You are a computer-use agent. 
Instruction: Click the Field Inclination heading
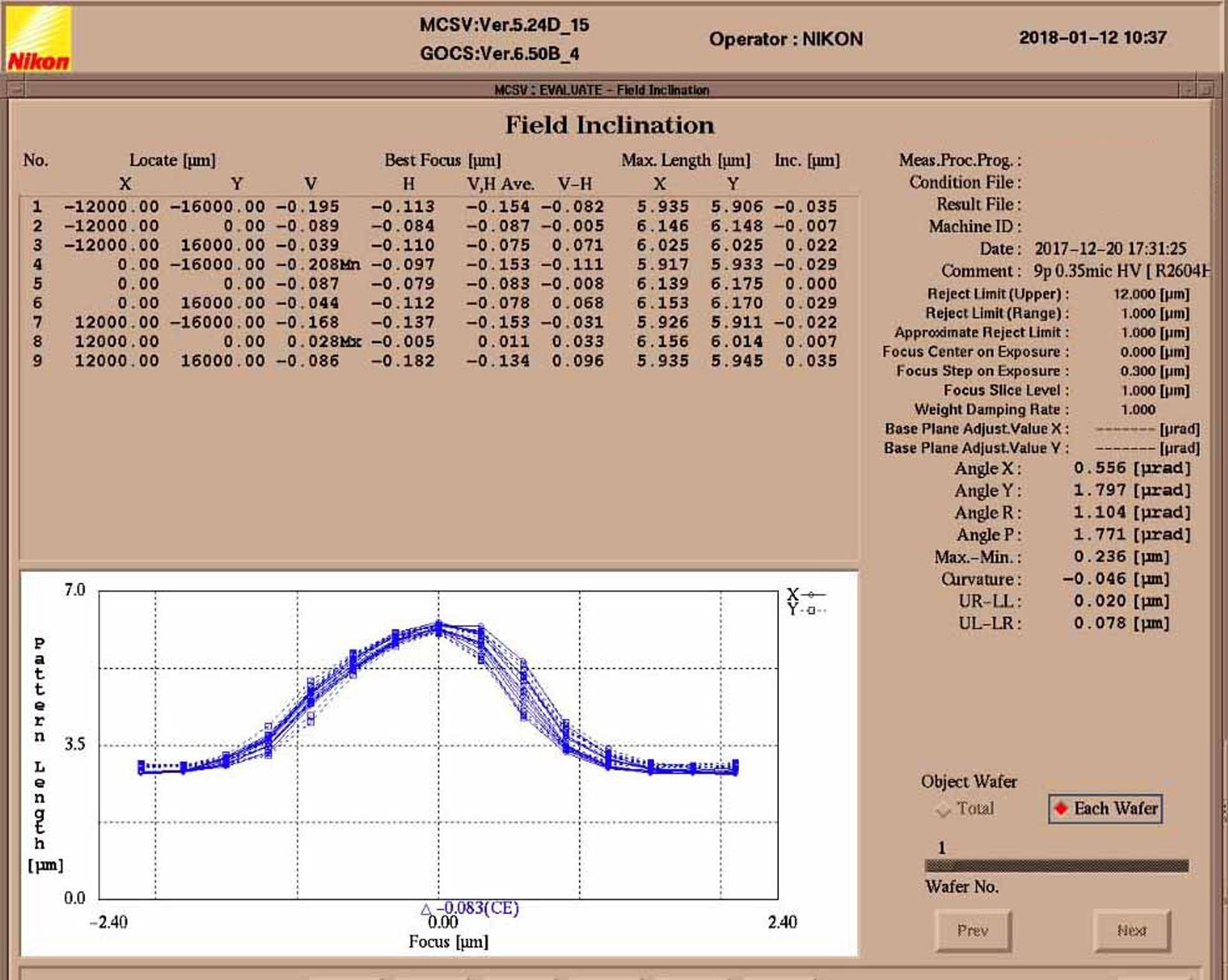tap(610, 125)
